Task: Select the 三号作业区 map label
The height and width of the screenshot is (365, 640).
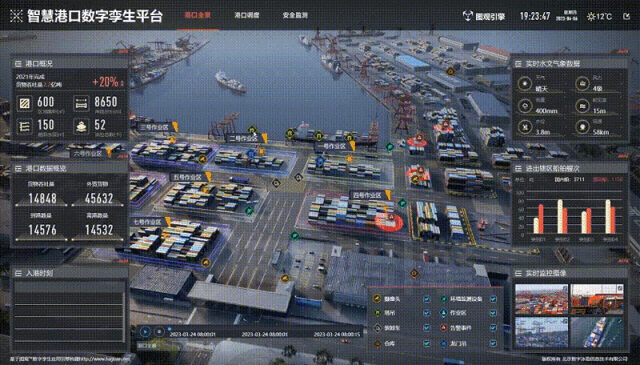Action: [x=154, y=127]
